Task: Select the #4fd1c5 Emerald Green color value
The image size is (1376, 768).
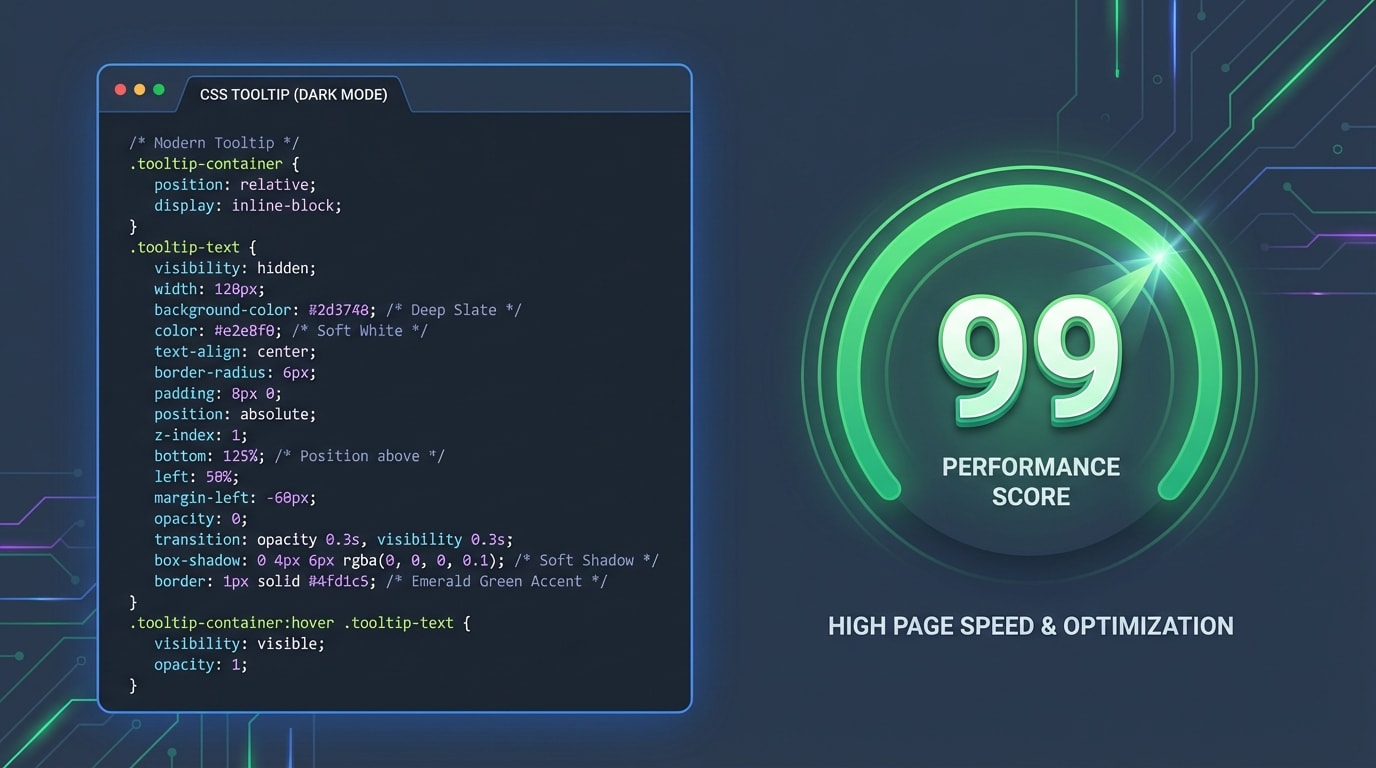Action: point(338,581)
